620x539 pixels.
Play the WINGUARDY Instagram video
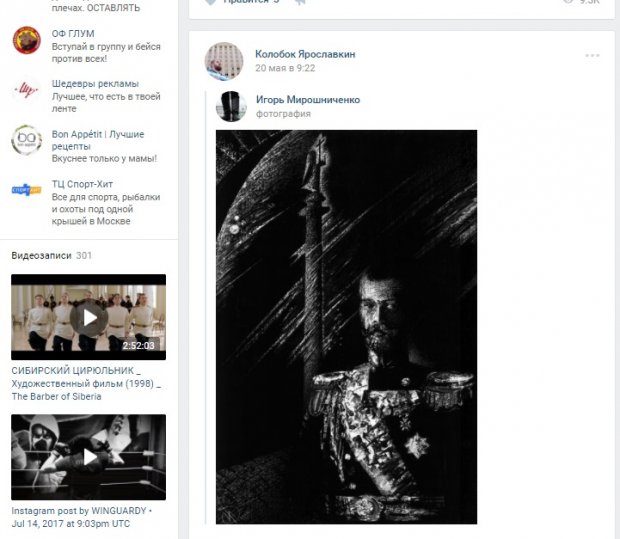pos(89,457)
